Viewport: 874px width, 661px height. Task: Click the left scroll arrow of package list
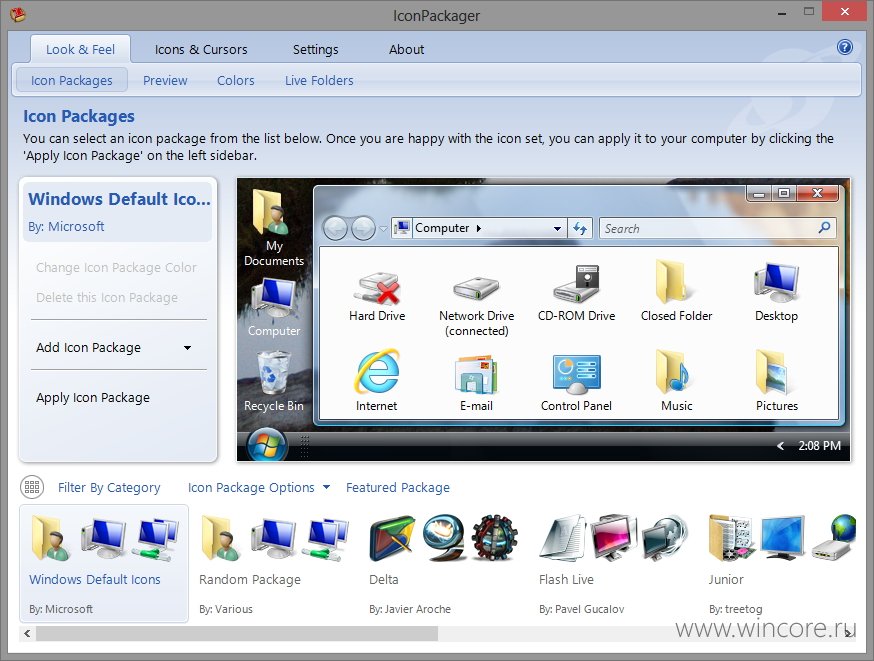27,633
